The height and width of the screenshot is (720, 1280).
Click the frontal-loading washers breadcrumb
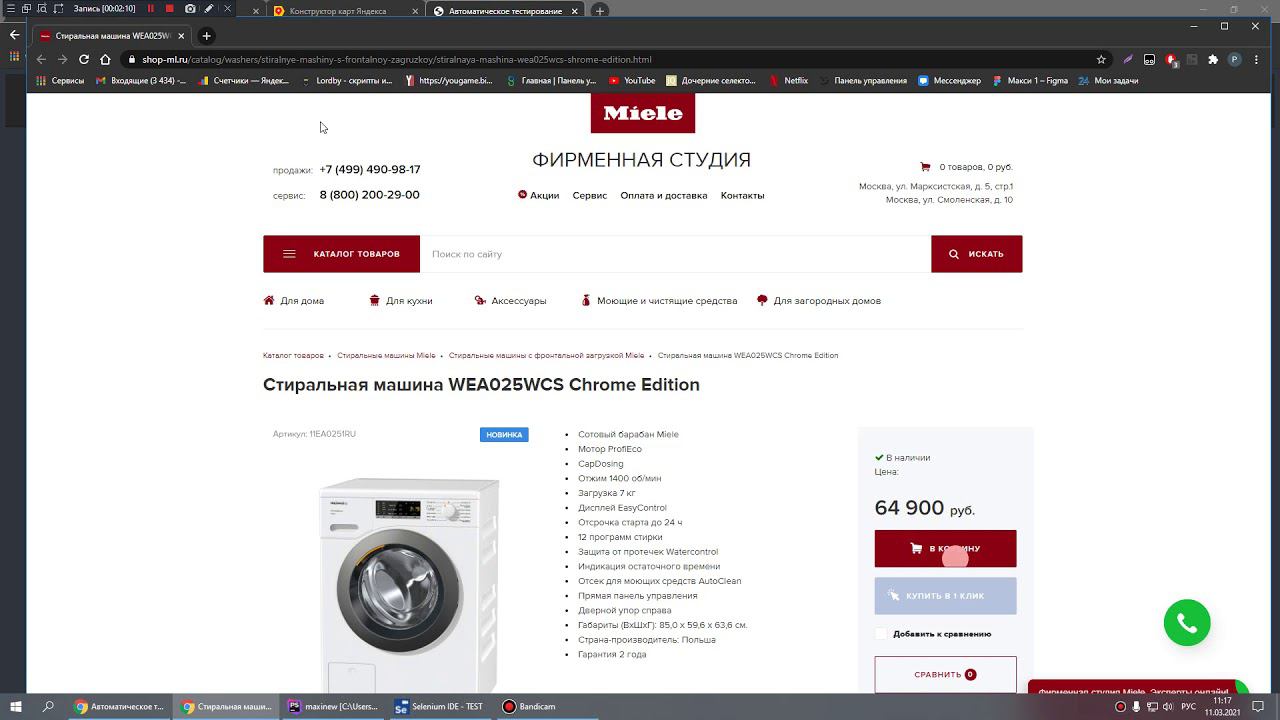click(546, 356)
